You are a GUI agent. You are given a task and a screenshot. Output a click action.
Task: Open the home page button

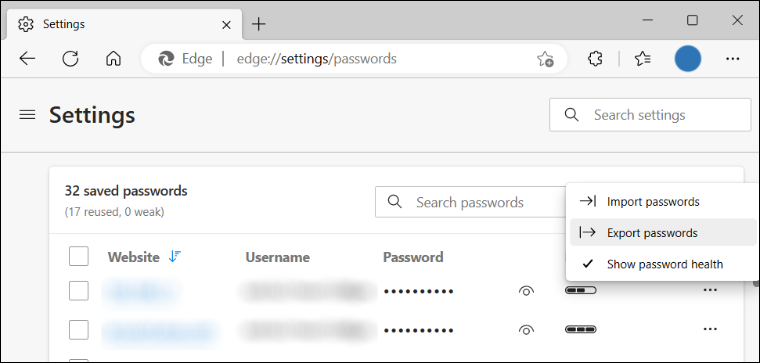point(113,59)
